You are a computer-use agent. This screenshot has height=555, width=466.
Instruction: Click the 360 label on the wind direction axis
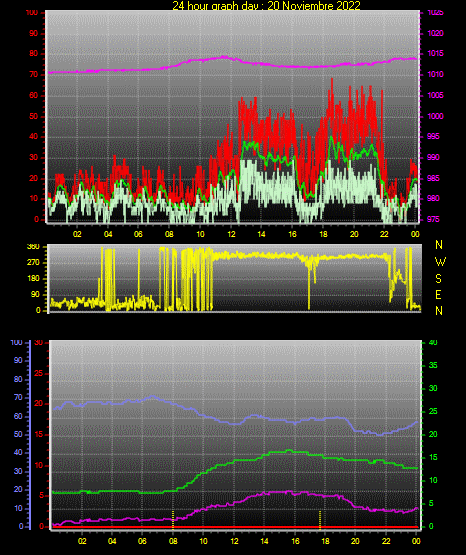(33, 247)
